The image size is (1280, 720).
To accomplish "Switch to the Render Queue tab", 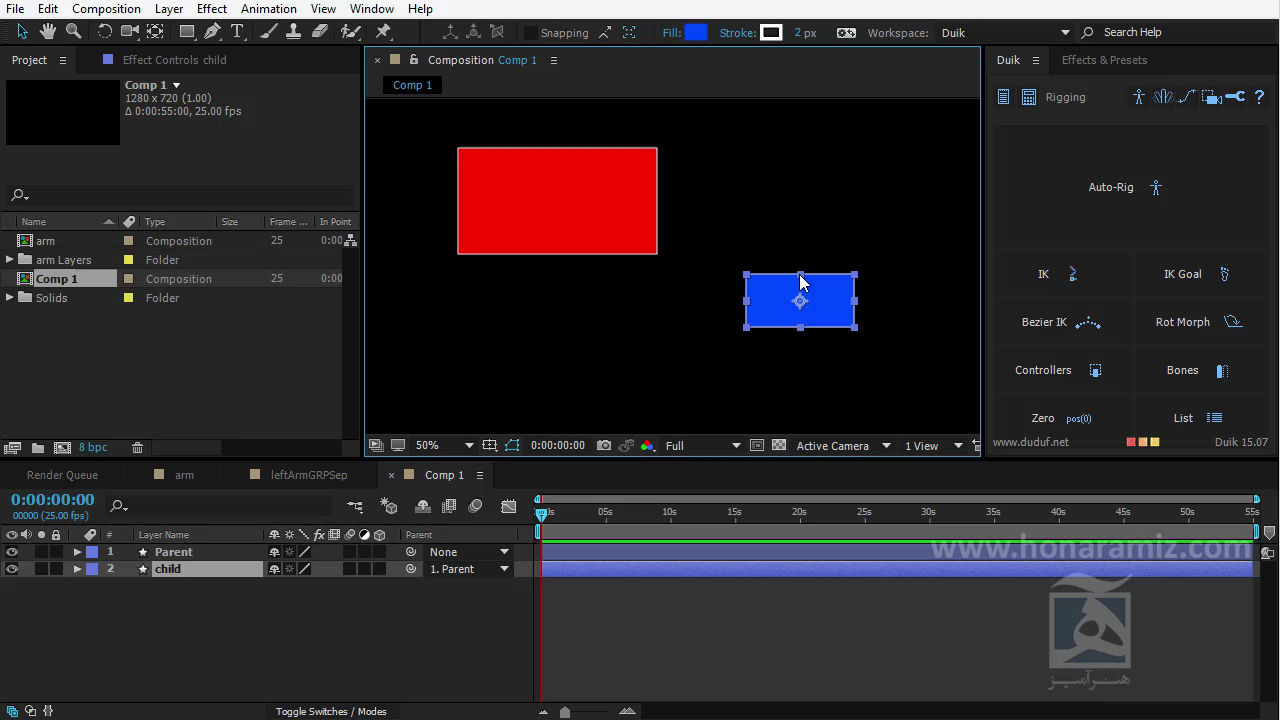I will (x=62, y=475).
